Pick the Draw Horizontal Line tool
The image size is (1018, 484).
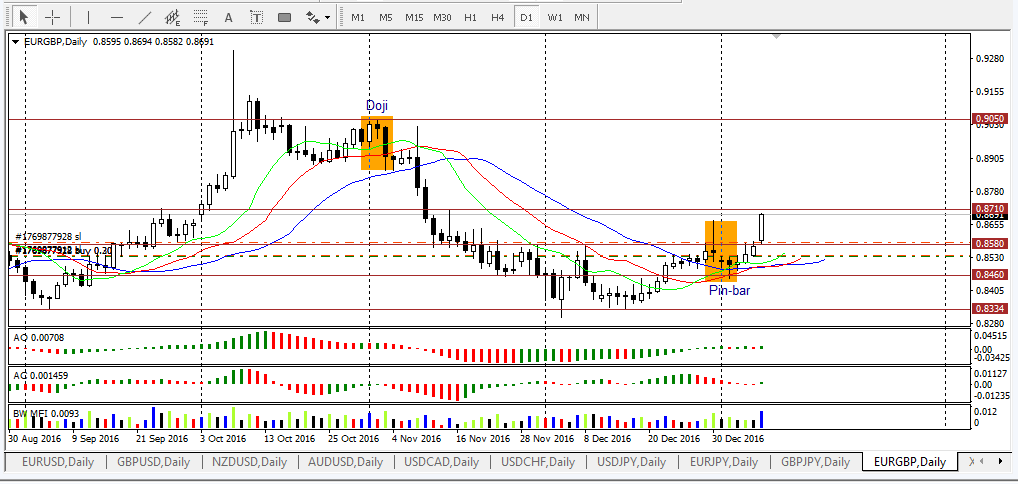click(x=117, y=18)
